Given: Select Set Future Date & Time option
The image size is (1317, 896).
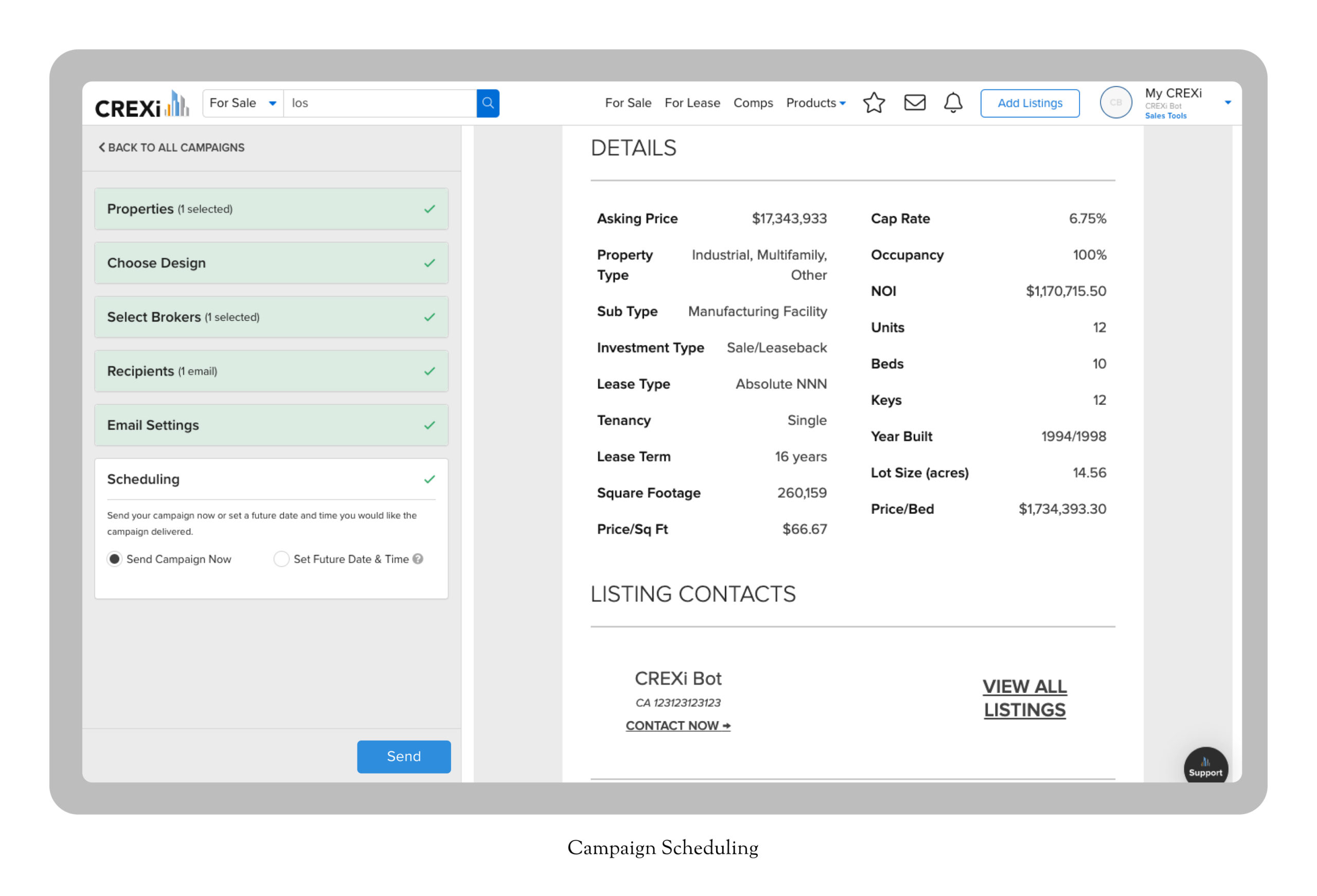Looking at the screenshot, I should (x=281, y=559).
